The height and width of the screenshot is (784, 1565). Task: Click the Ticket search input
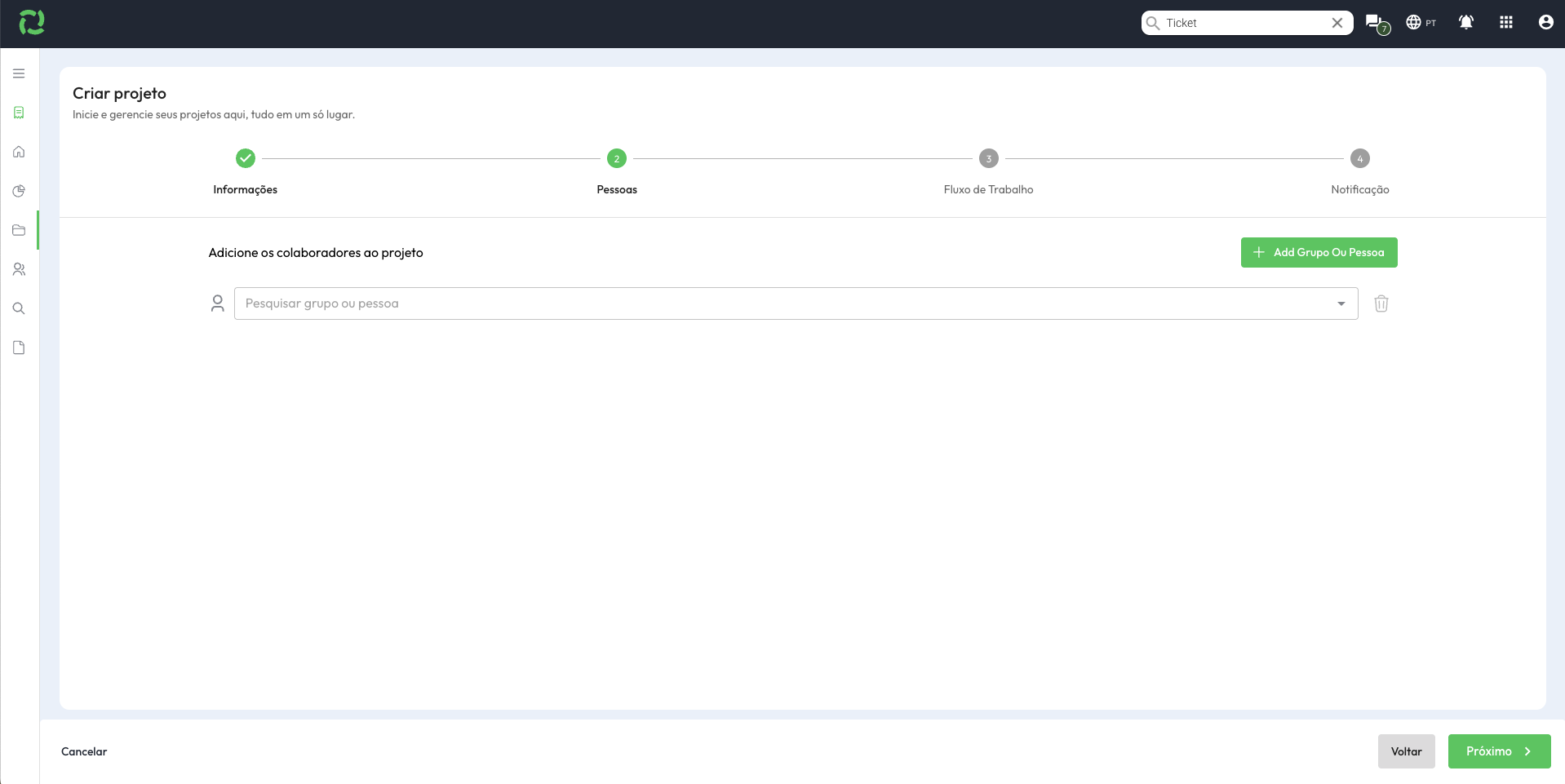tap(1246, 23)
